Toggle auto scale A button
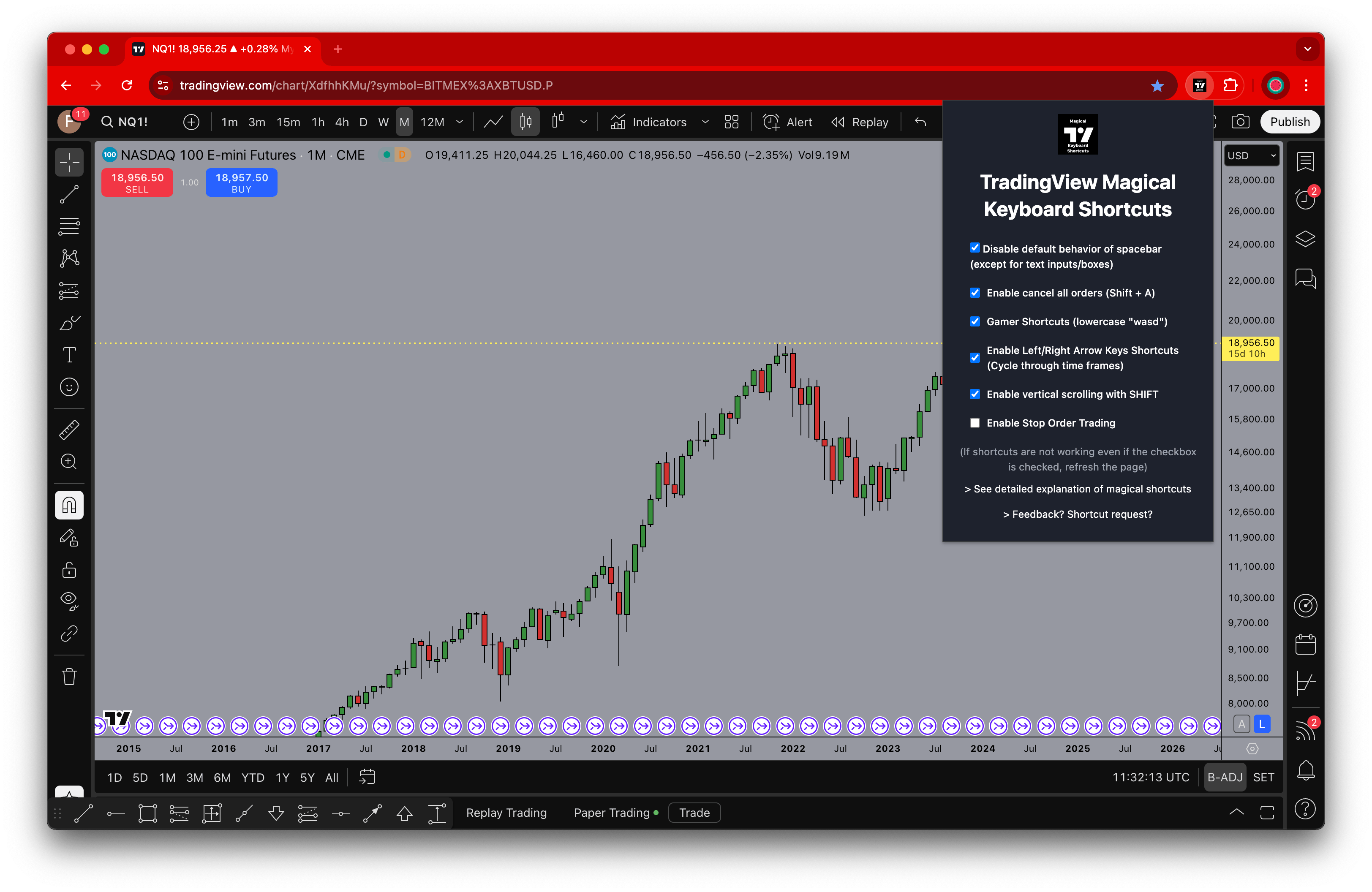This screenshot has height=892, width=1372. click(x=1242, y=724)
